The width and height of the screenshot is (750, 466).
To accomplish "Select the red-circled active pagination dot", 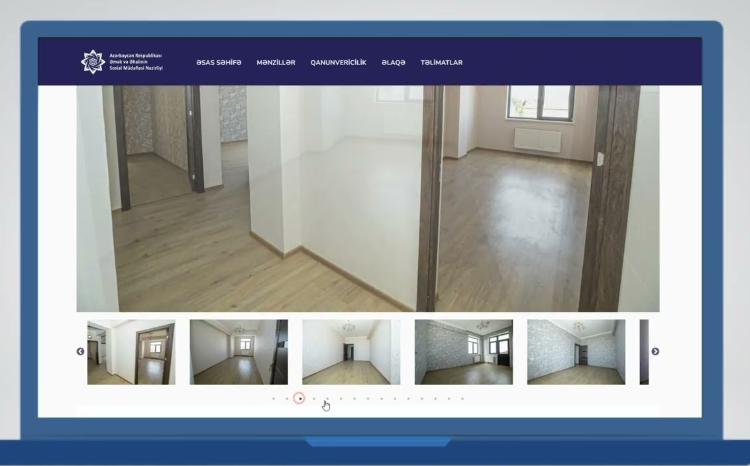I will click(299, 398).
